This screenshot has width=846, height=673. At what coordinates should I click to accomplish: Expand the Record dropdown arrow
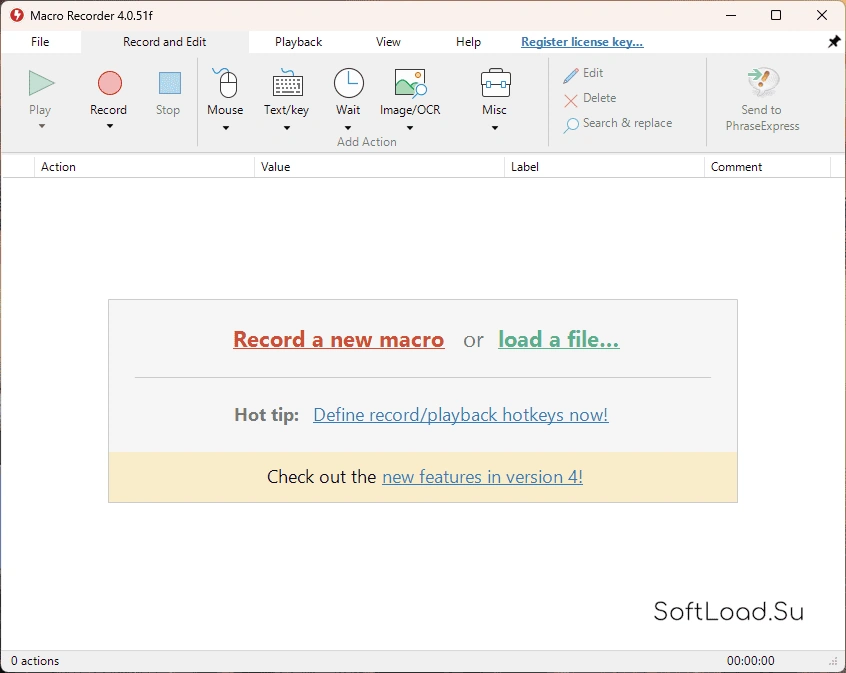110,126
